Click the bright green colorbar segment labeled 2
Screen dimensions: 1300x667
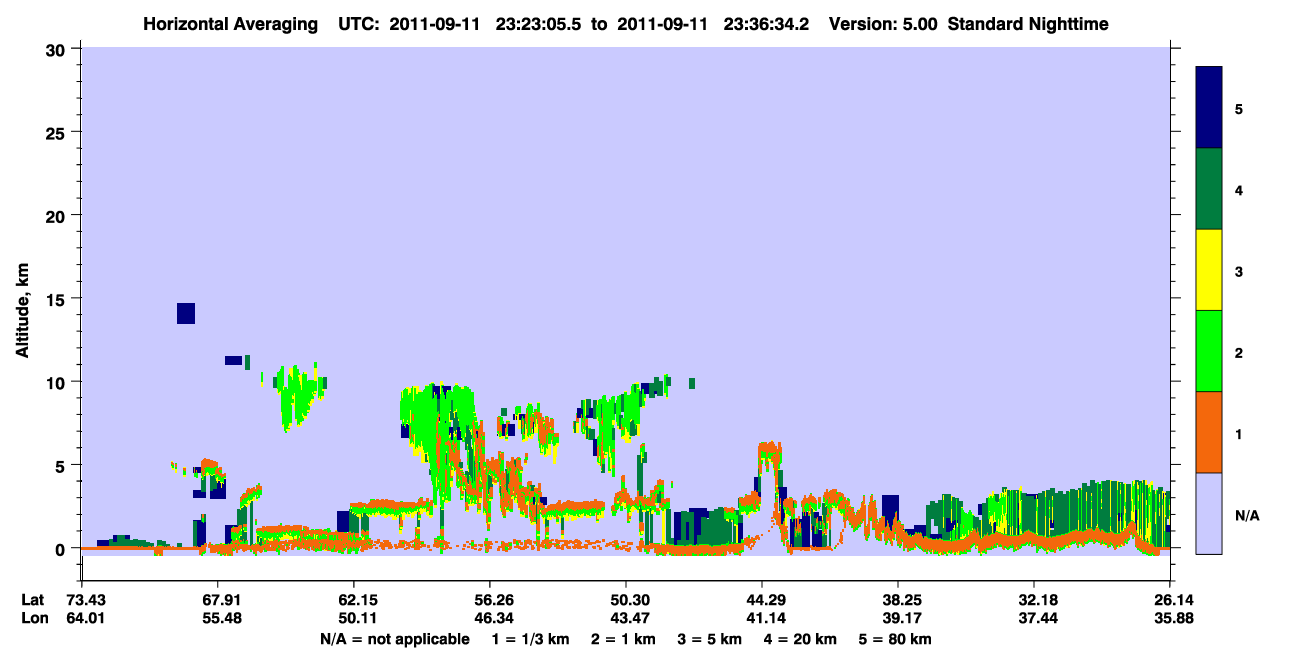(x=1209, y=351)
